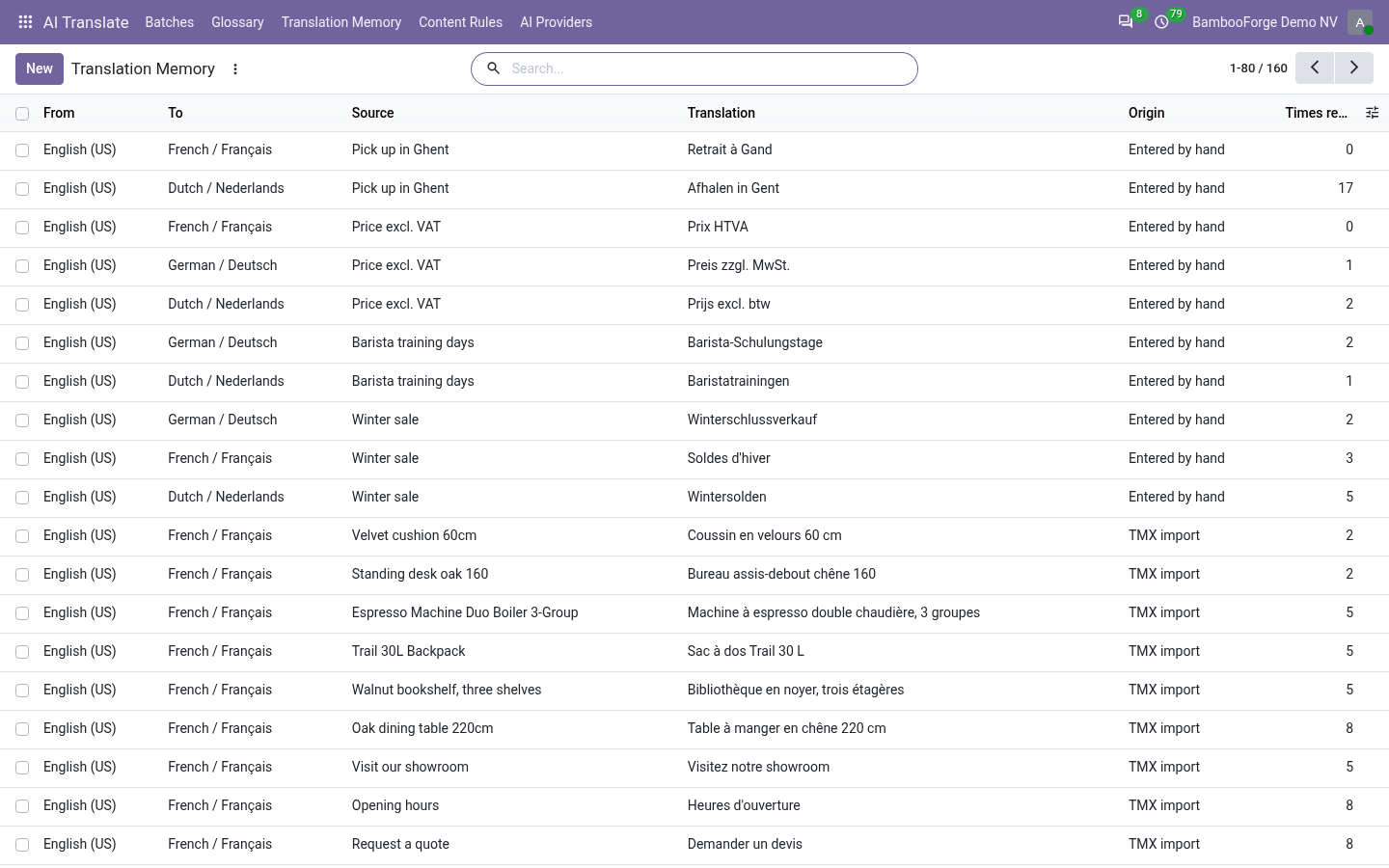Open the Batches menu
The image size is (1389, 868).
(170, 22)
